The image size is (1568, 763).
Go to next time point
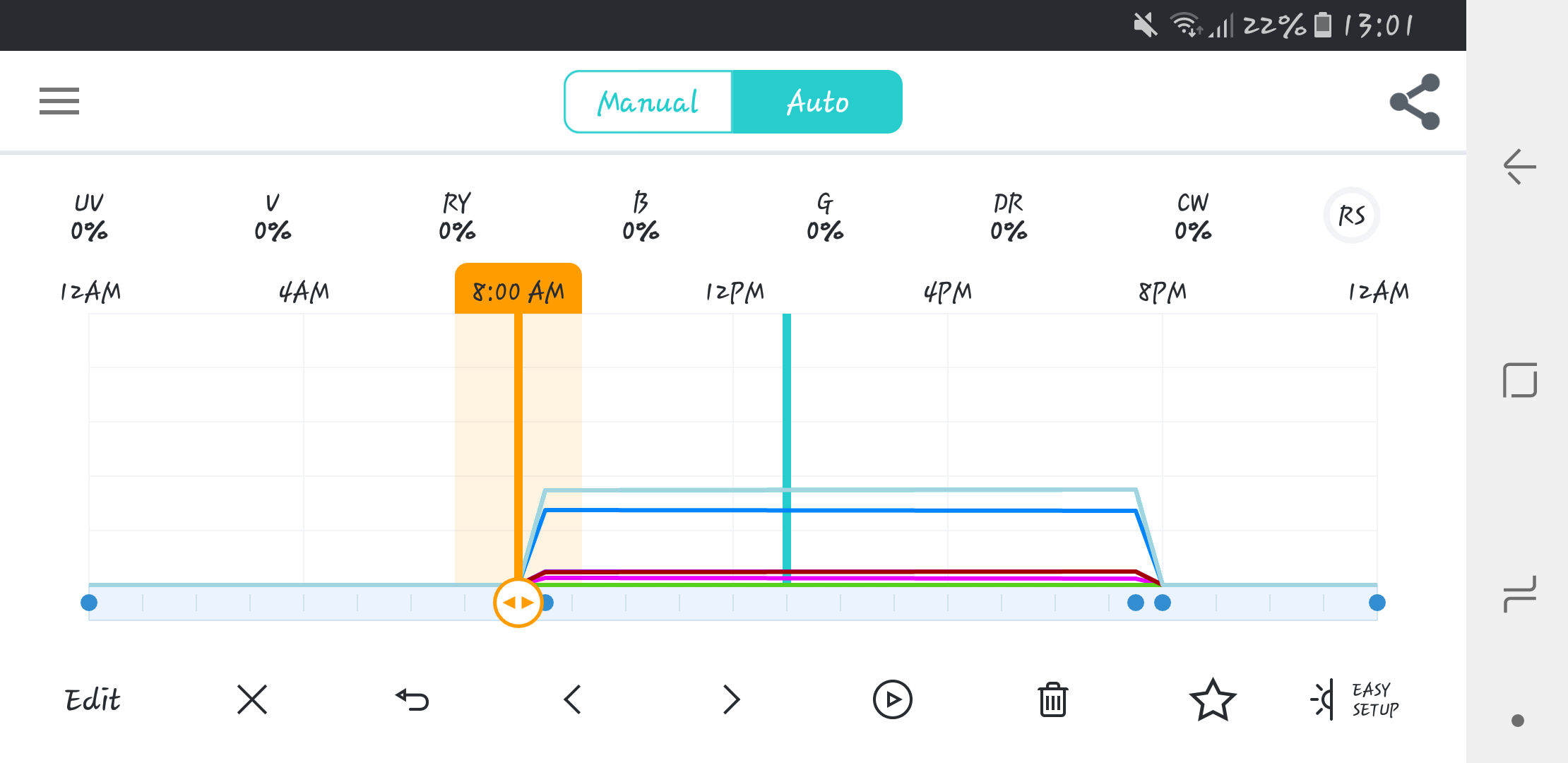(x=732, y=699)
